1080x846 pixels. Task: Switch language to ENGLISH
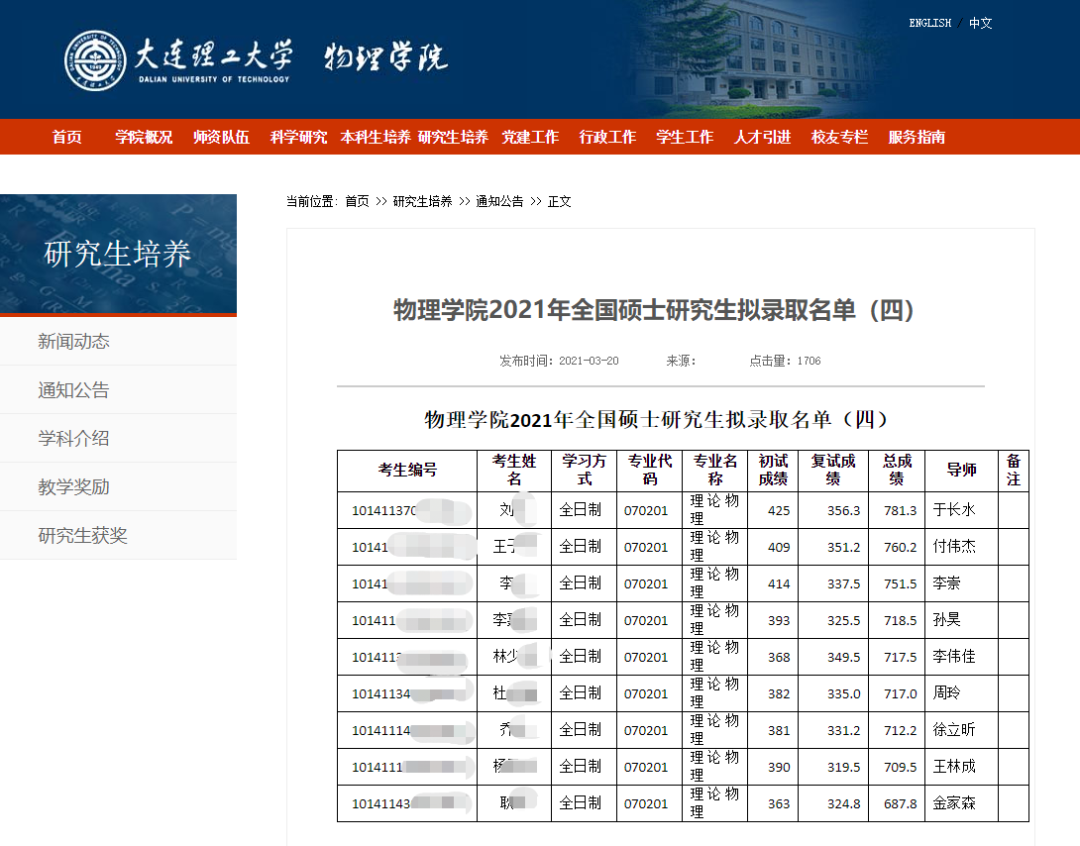click(x=929, y=23)
